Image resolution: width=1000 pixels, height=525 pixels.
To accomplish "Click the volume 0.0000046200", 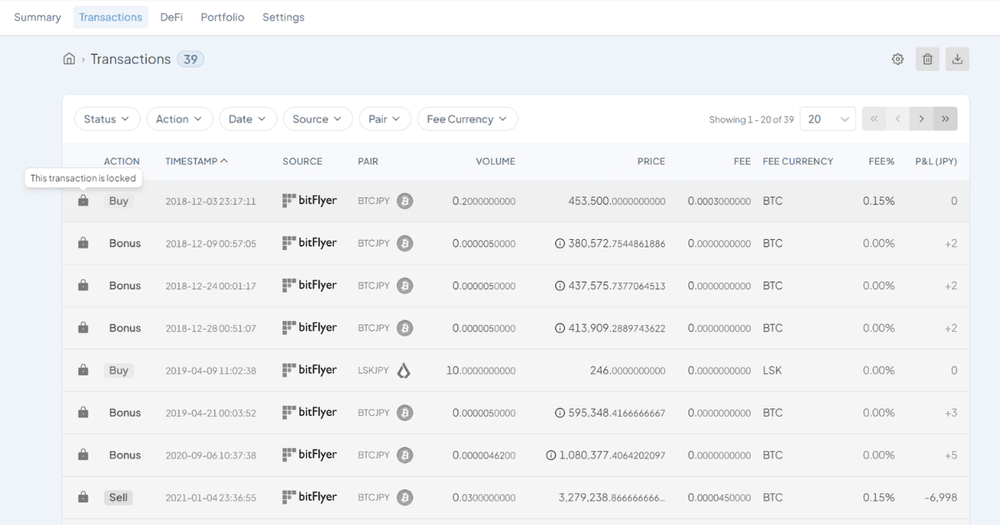I will pyautogui.click(x=483, y=455).
